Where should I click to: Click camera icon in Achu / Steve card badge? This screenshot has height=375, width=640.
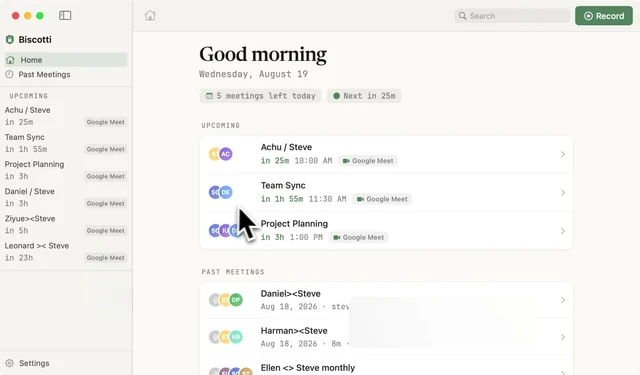point(346,161)
